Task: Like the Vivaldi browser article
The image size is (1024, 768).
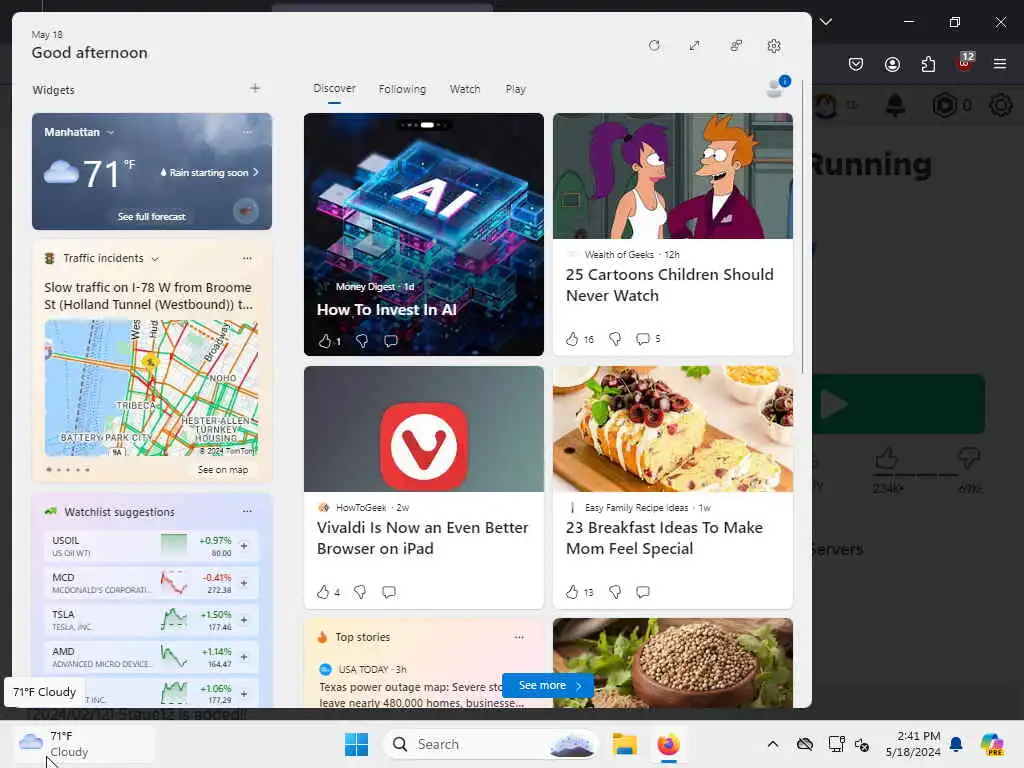Action: coord(323,592)
